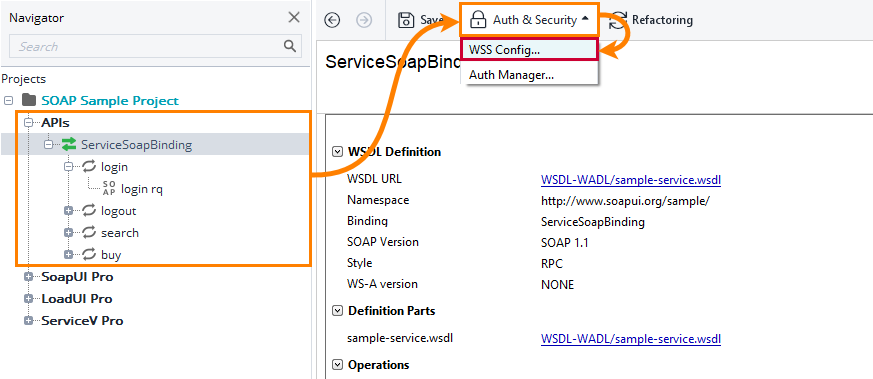Select SOAP Sample Project in the tree
Viewport: 873px width, 379px height.
click(x=110, y=101)
